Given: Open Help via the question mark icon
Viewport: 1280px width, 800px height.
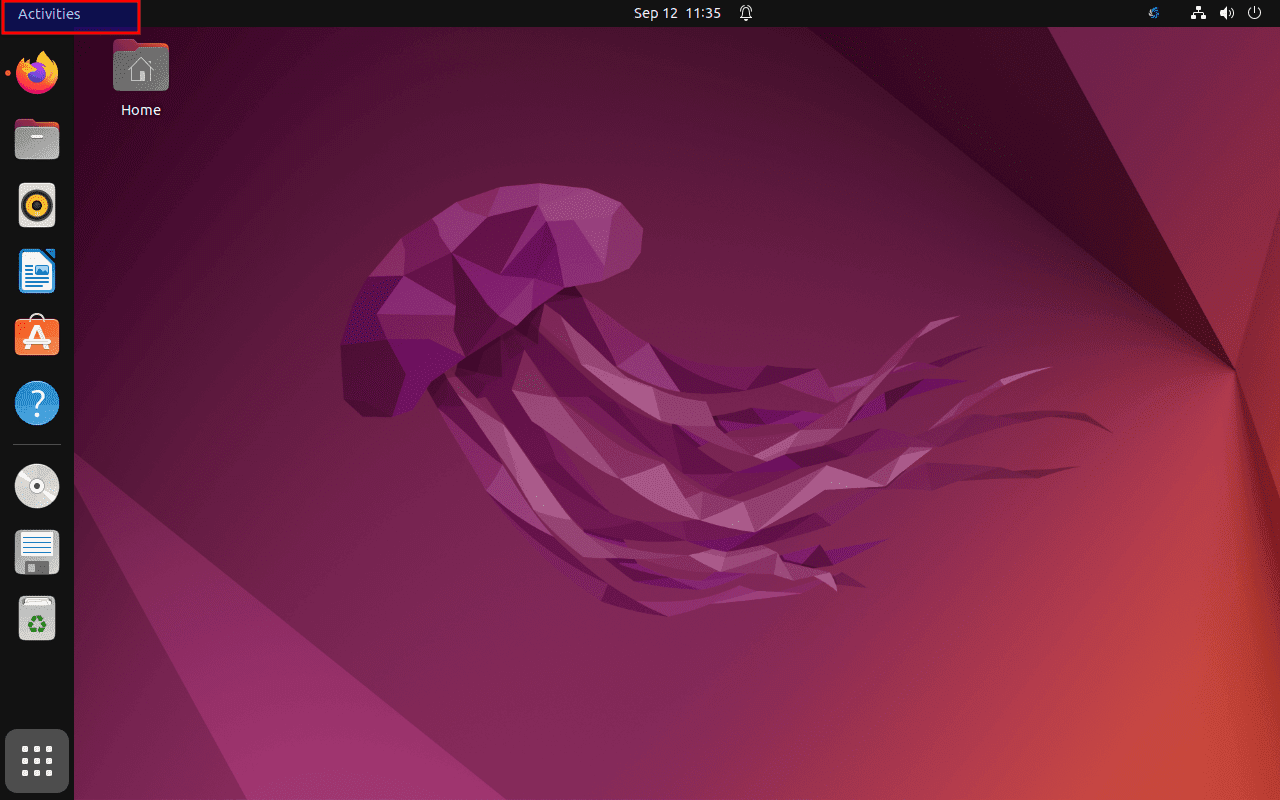Looking at the screenshot, I should point(37,403).
